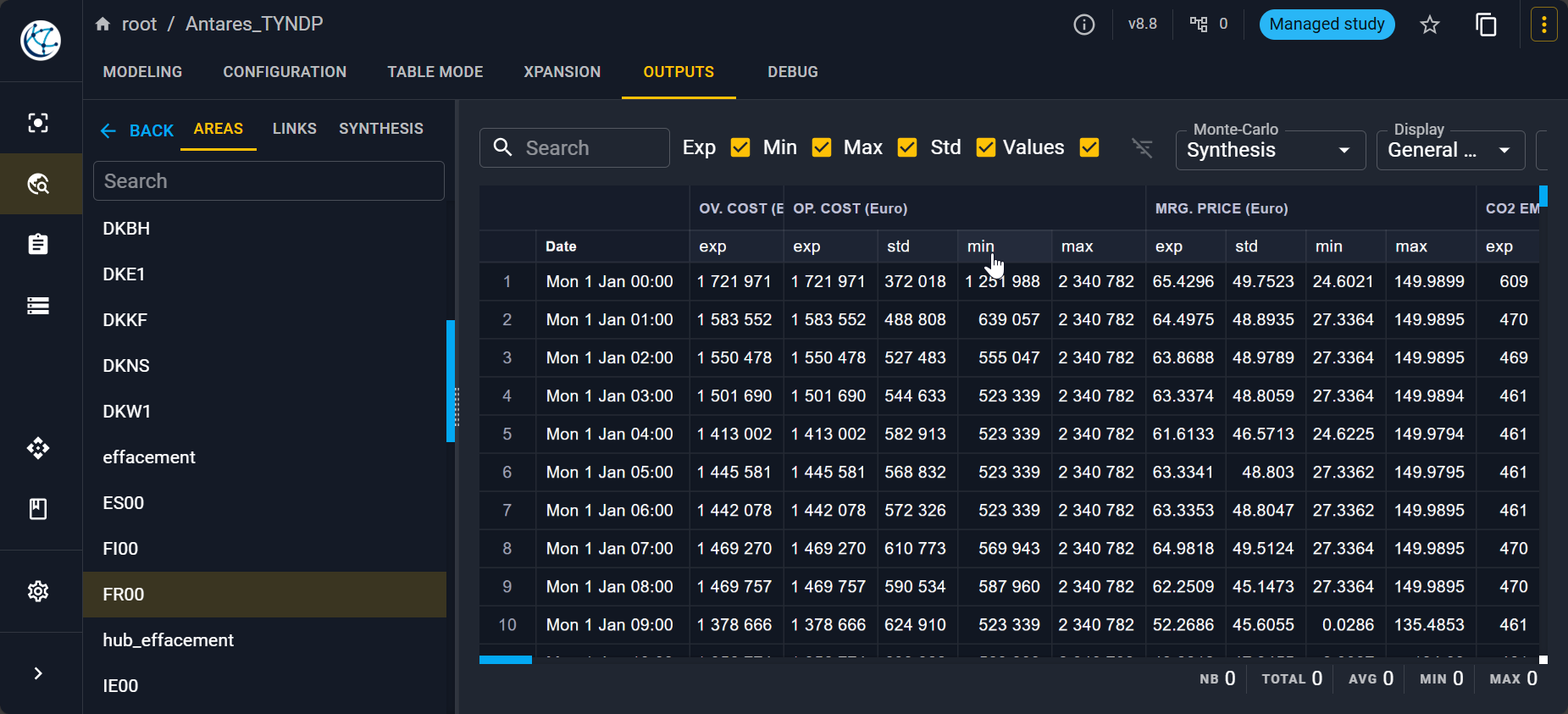Viewport: 1568px width, 714px height.
Task: Open the Monte-Carlo Synthesis dropdown
Action: [x=1271, y=150]
